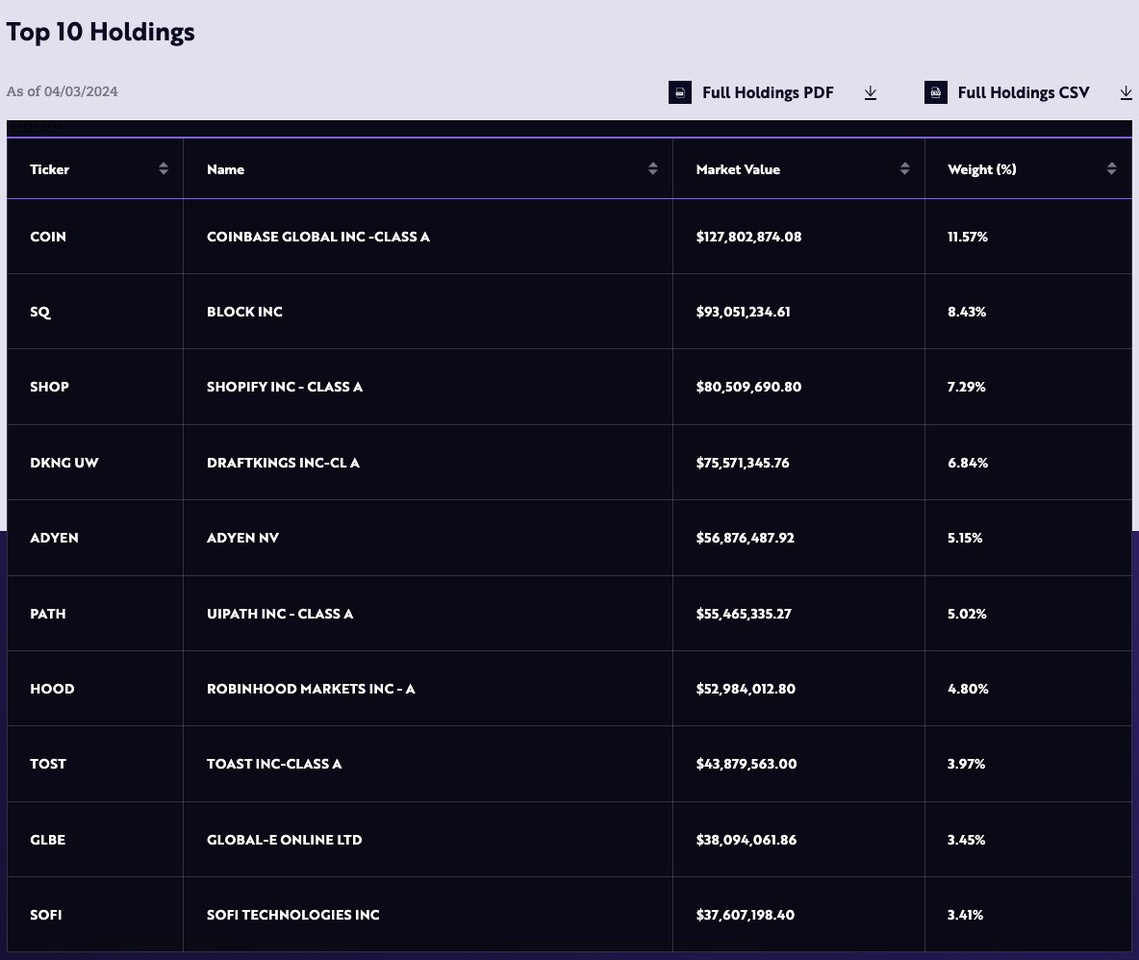Click the Name column header label
Image resolution: width=1139 pixels, height=960 pixels.
click(x=225, y=169)
